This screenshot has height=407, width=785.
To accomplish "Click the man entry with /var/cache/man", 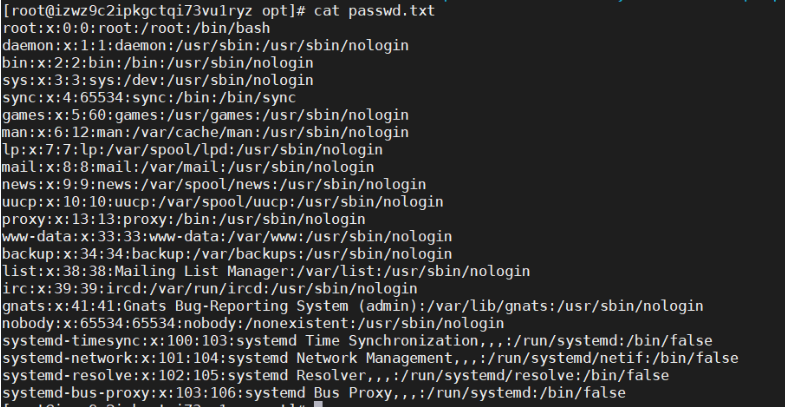I will [x=205, y=132].
